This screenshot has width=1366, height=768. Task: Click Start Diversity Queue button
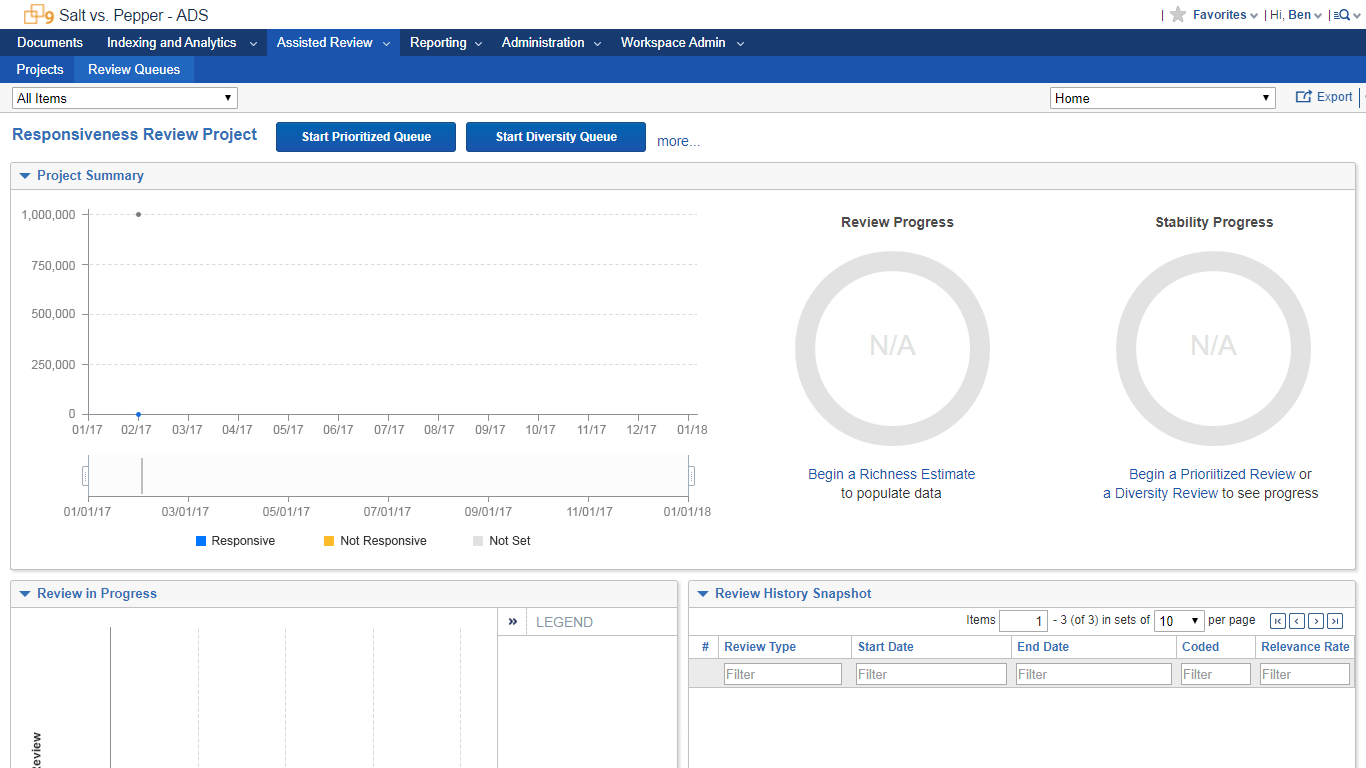556,137
